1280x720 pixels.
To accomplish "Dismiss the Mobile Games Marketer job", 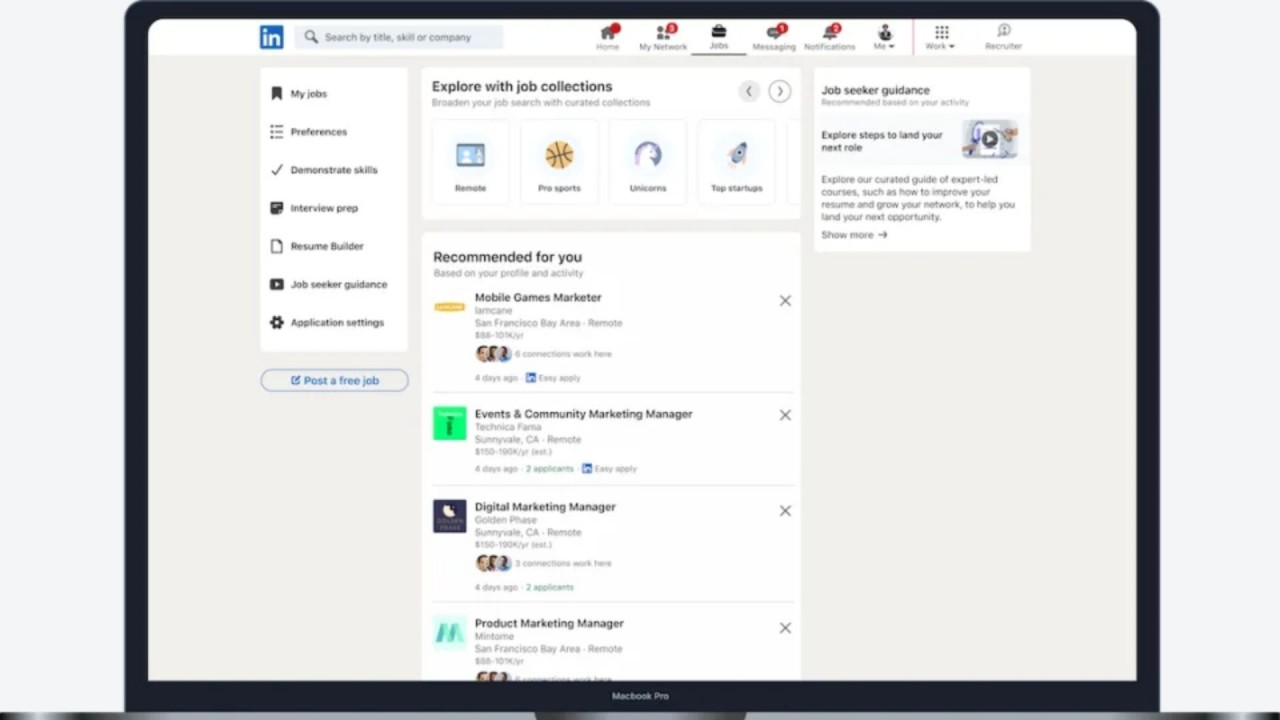I will (x=785, y=301).
